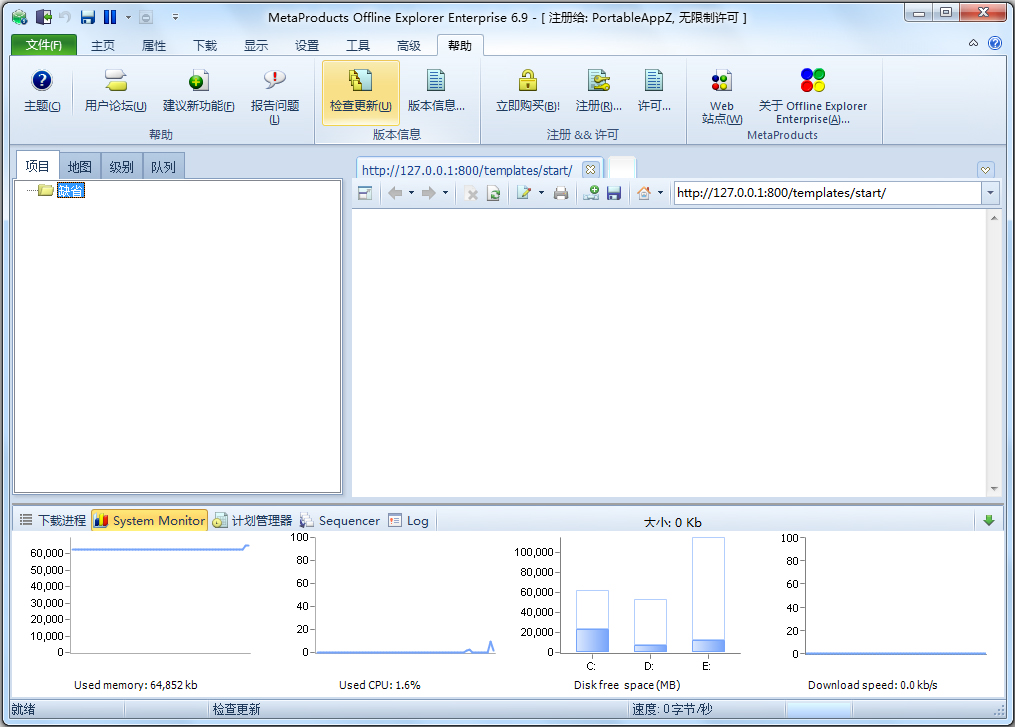Expand the URL address bar dropdown
The image size is (1015, 727).
[989, 193]
